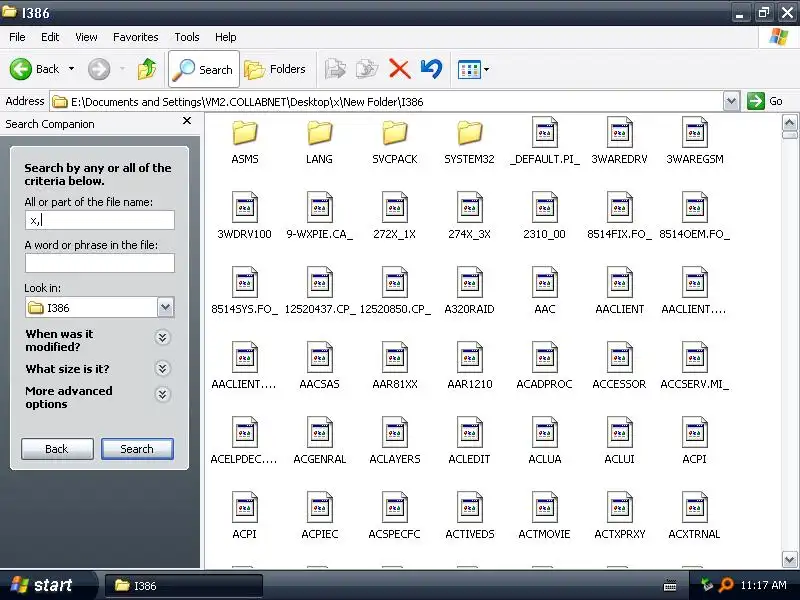
Task: Click the I386 taskbar button
Action: 184,586
